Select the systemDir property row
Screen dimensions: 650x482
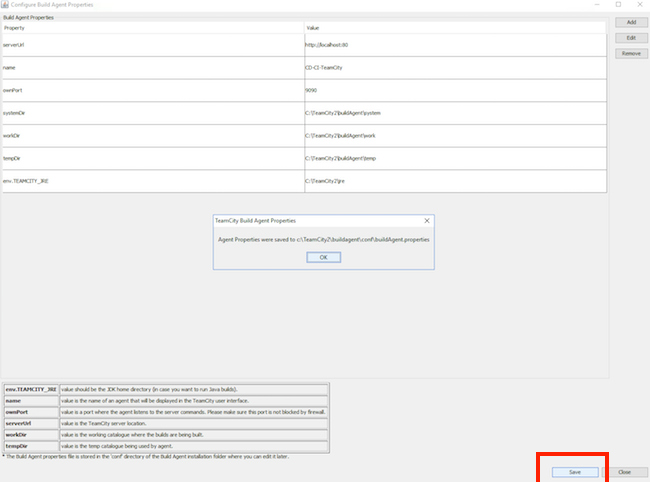304,113
